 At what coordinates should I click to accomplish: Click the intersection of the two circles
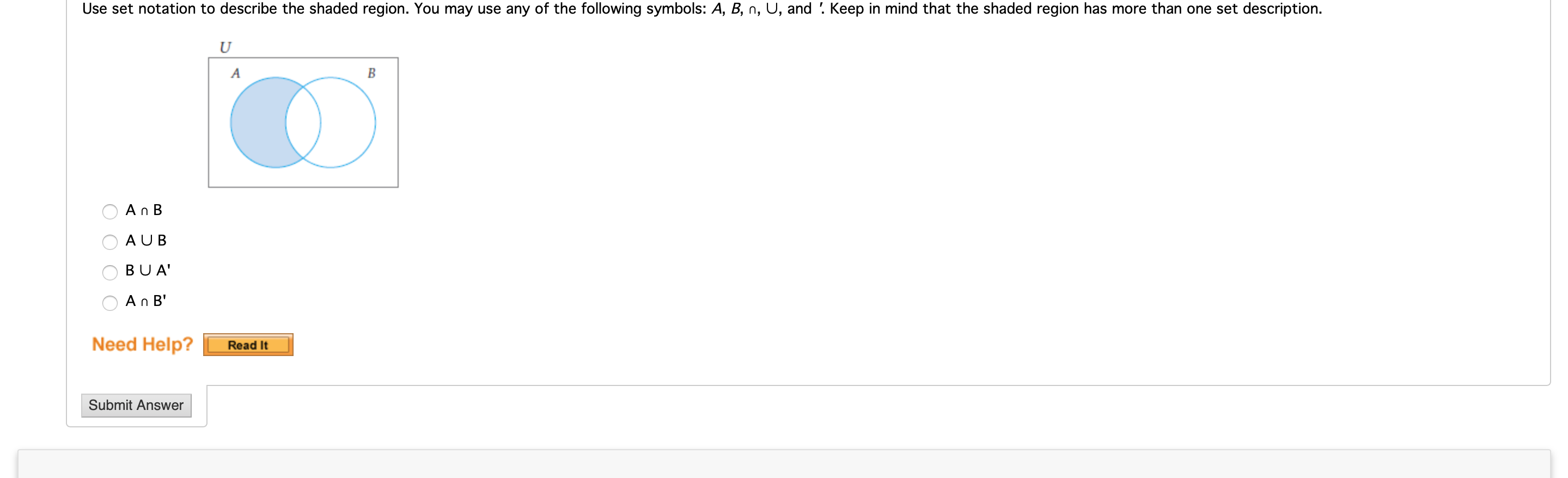302,121
